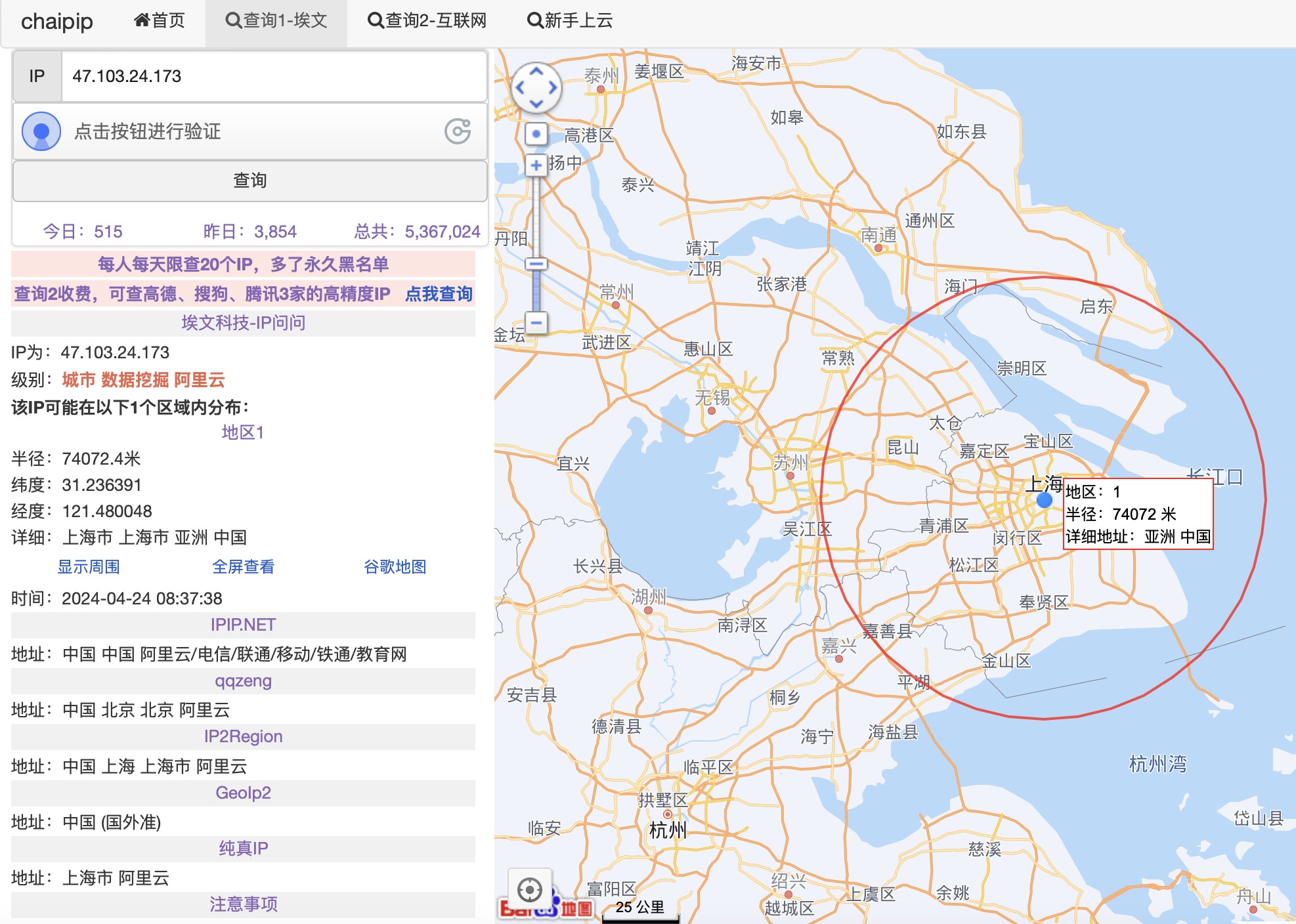Click the 杭州湾 bay label on map
1296x924 pixels.
1157,764
